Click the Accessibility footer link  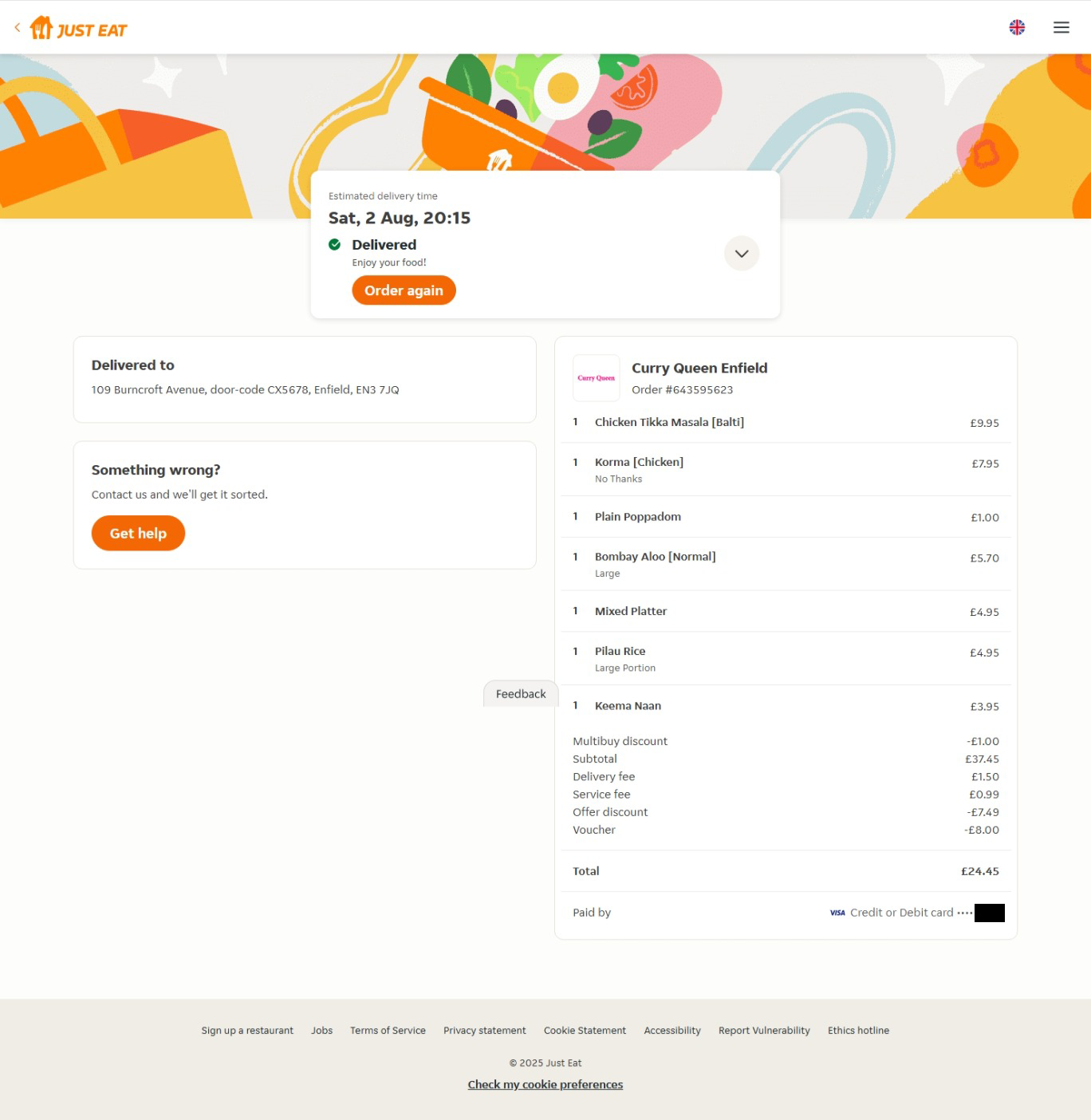[x=672, y=1031]
